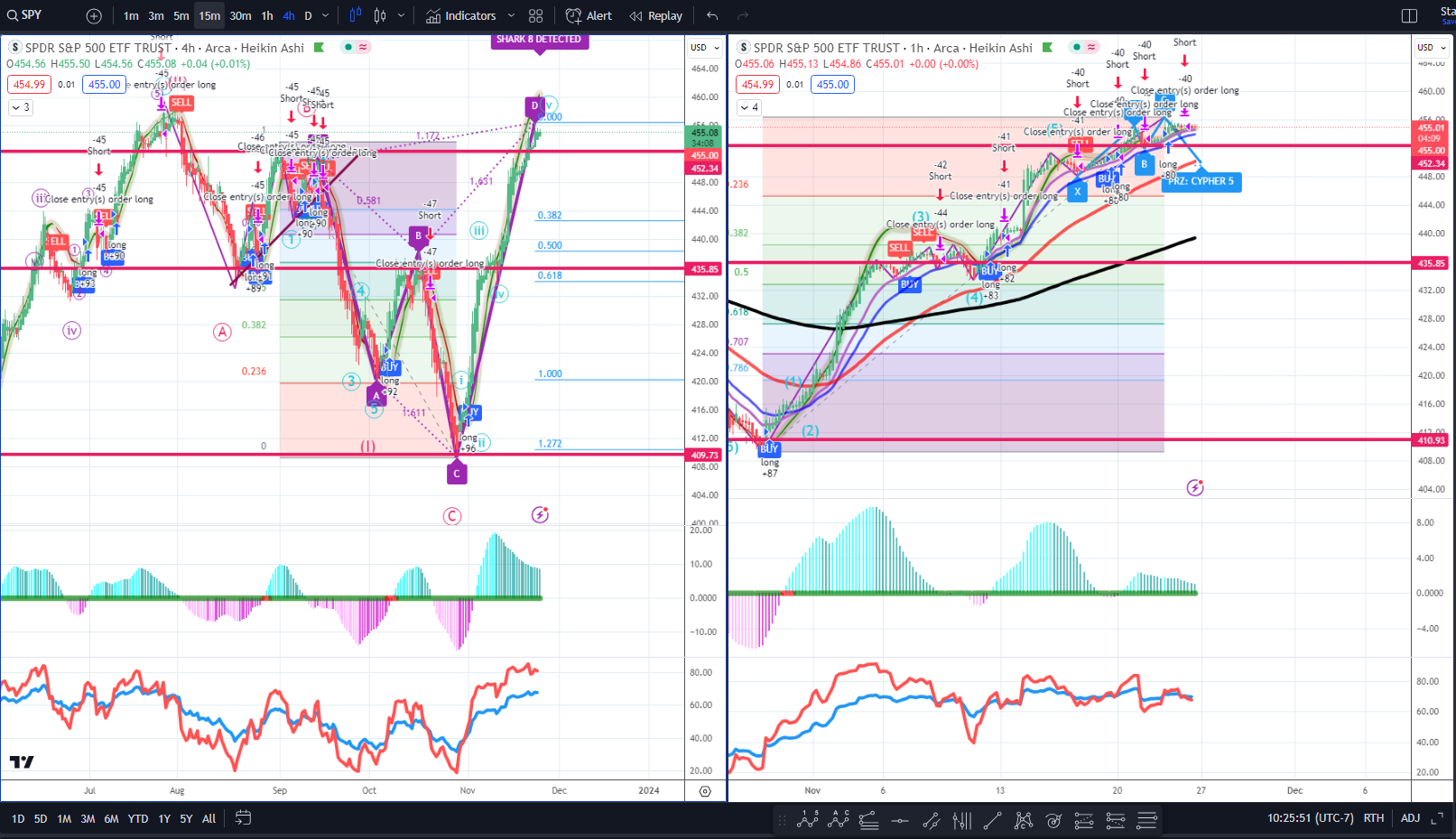Collapse the right chart indicator legend showing 4
The image size is (1456, 839).
[x=749, y=107]
